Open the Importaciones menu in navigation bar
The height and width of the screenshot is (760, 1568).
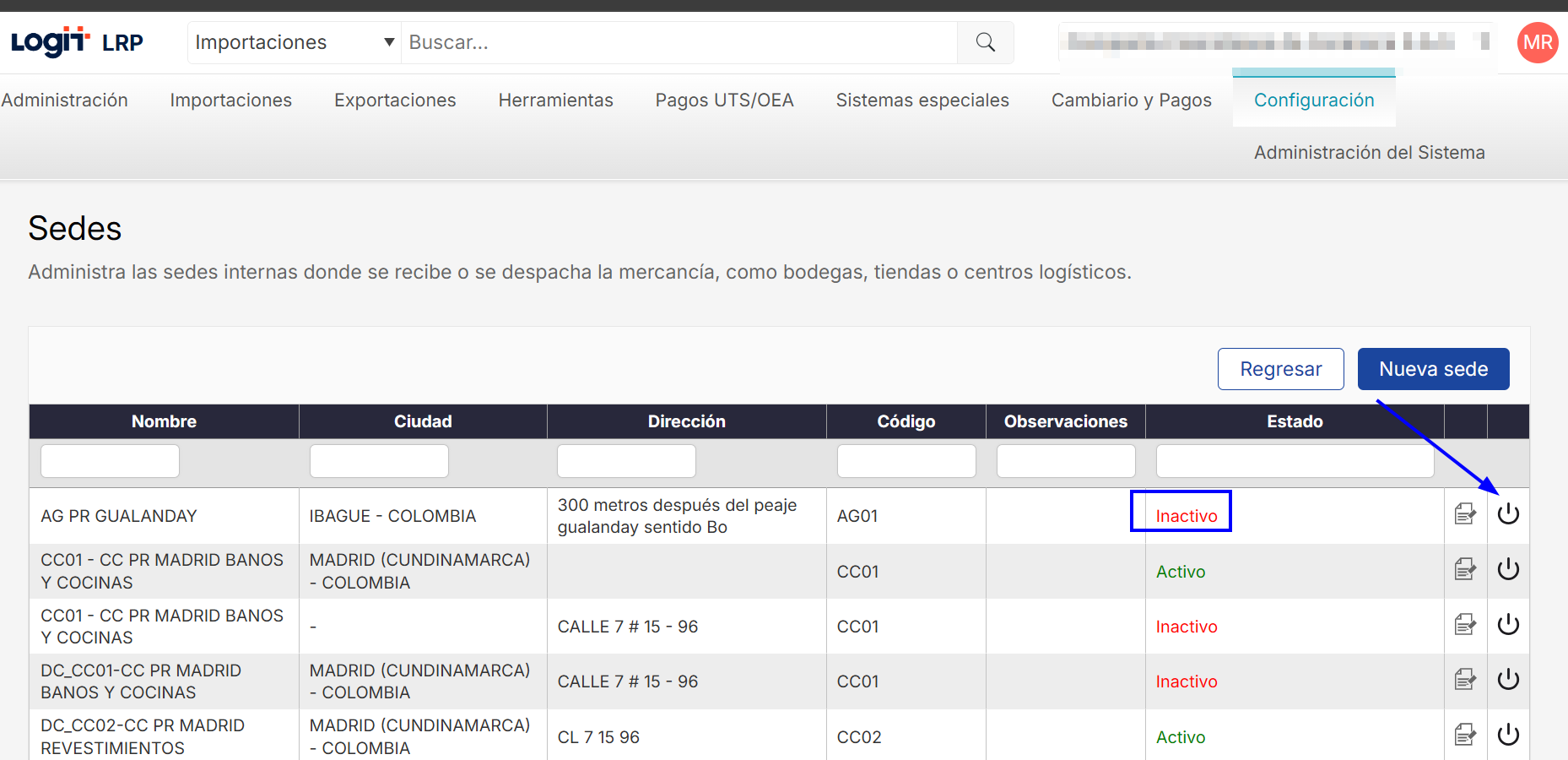click(x=230, y=100)
